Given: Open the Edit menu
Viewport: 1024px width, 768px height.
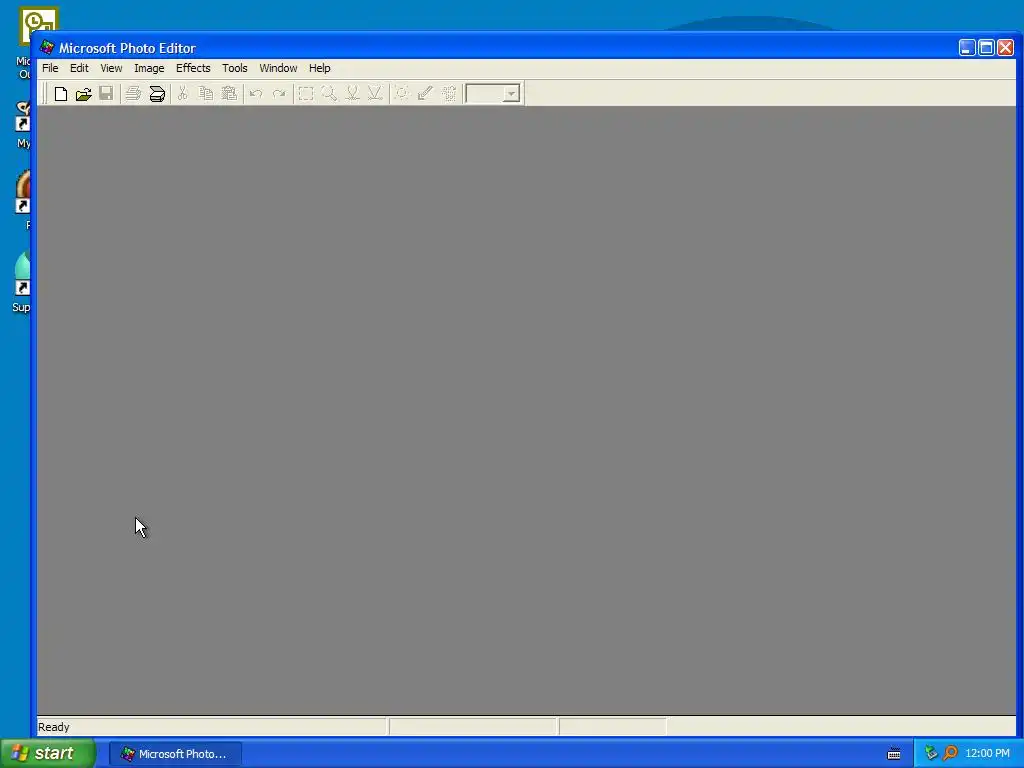Looking at the screenshot, I should tap(79, 68).
